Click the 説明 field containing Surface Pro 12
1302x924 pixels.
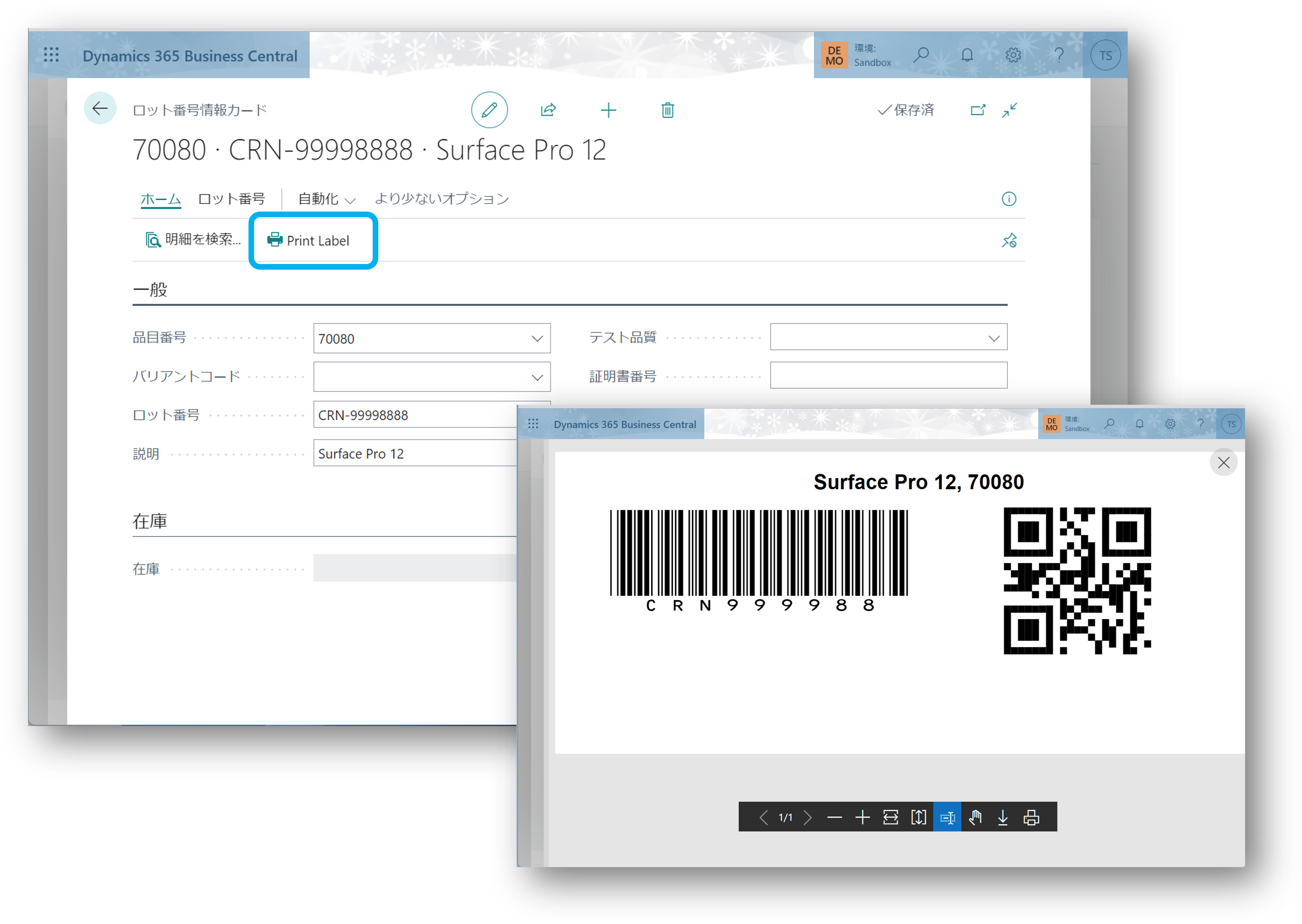[416, 454]
